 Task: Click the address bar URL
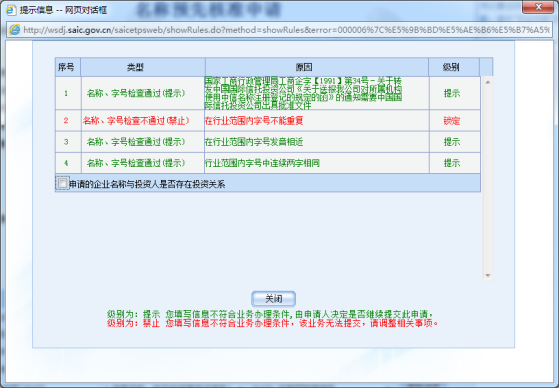pyautogui.click(x=286, y=30)
